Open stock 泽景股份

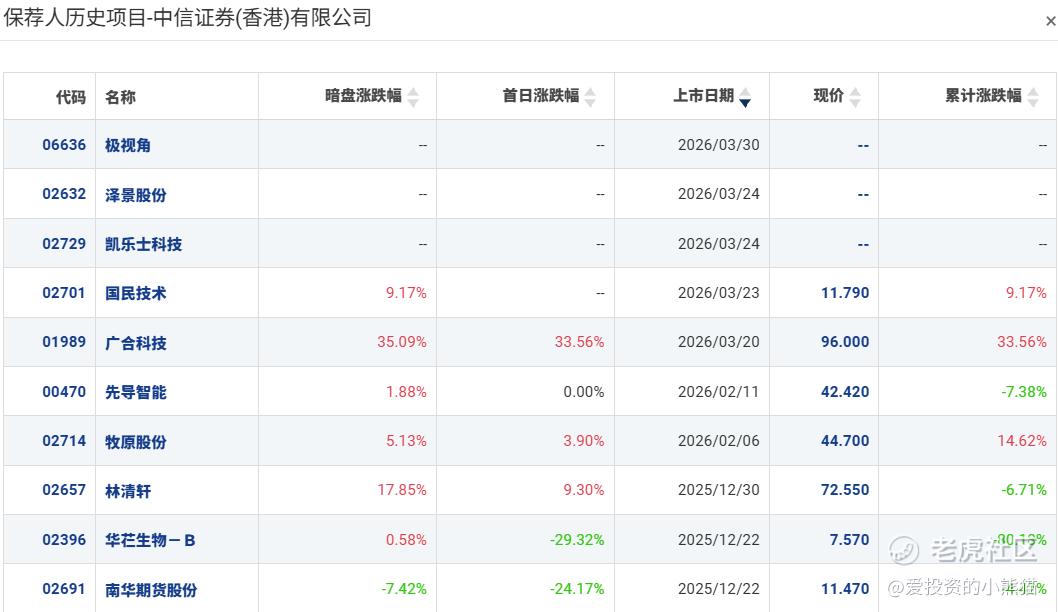(136, 195)
